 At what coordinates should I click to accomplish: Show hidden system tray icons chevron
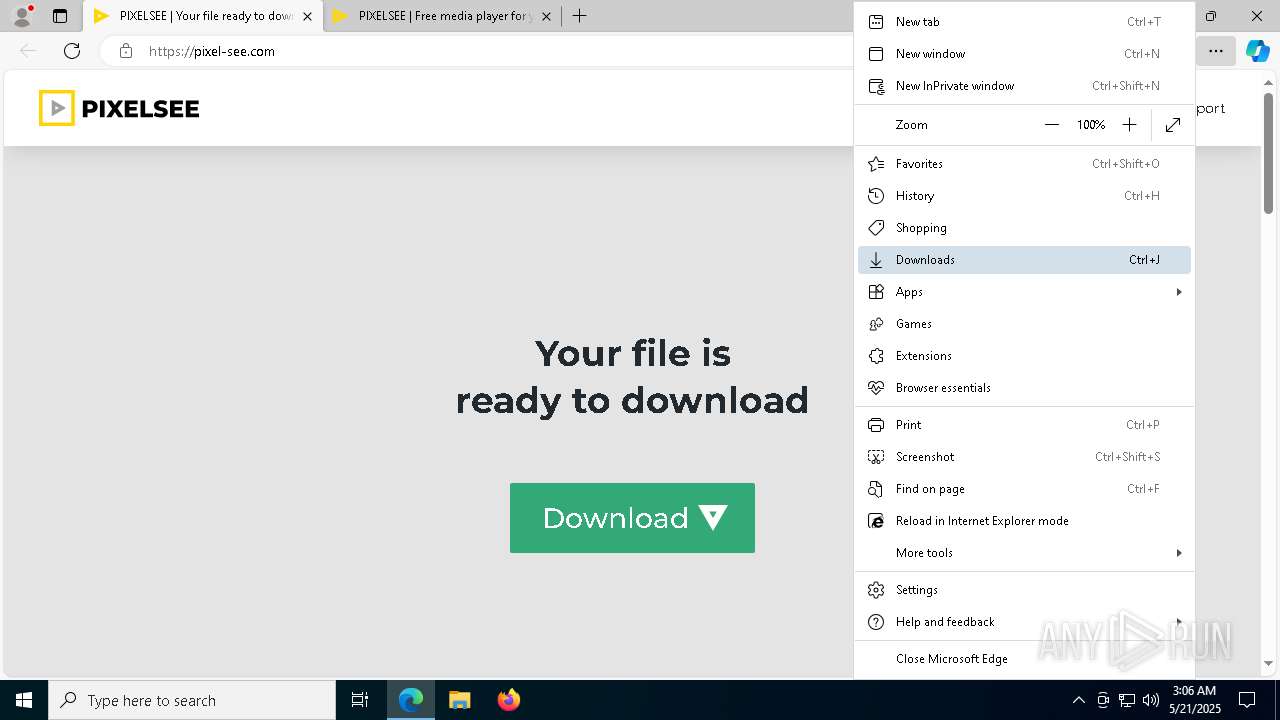coord(1078,700)
